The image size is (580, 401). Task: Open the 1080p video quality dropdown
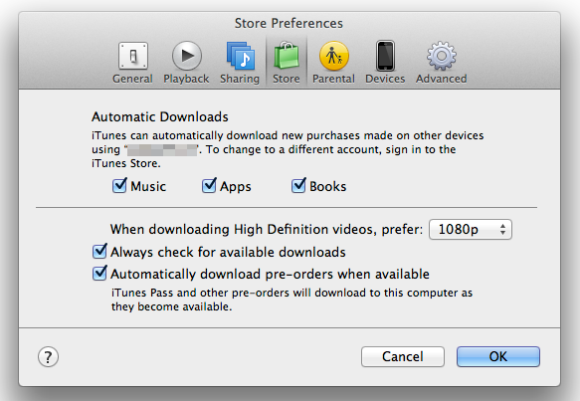tap(470, 230)
